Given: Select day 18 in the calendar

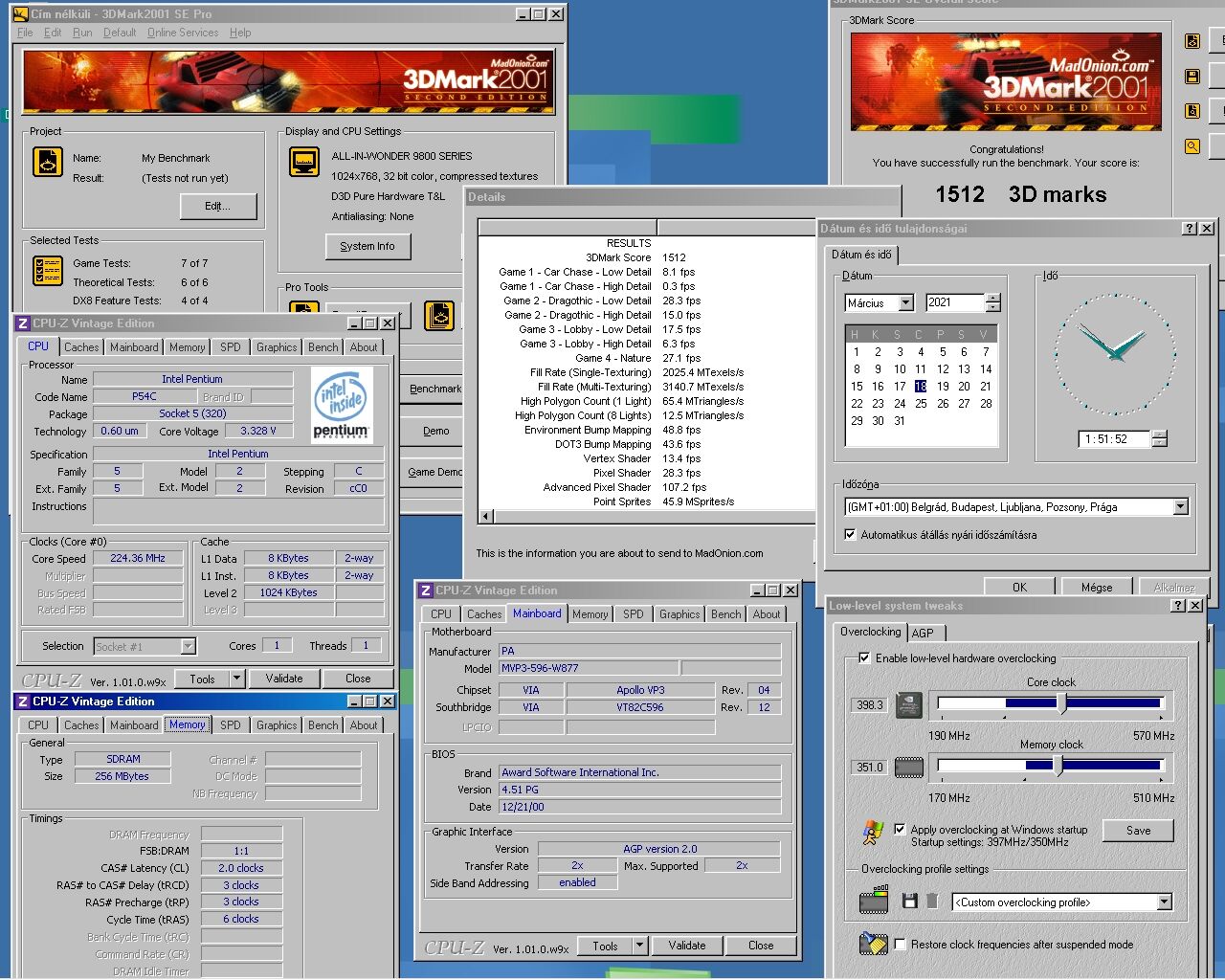Looking at the screenshot, I should pyautogui.click(x=921, y=387).
